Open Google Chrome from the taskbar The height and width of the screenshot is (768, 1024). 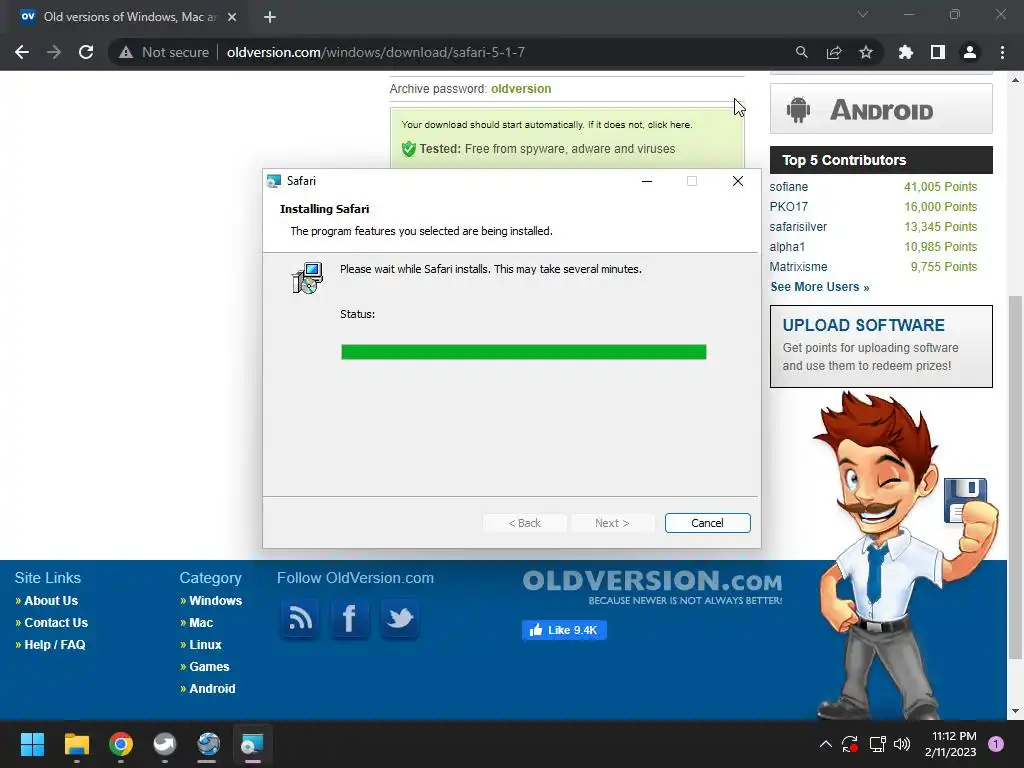pos(121,744)
